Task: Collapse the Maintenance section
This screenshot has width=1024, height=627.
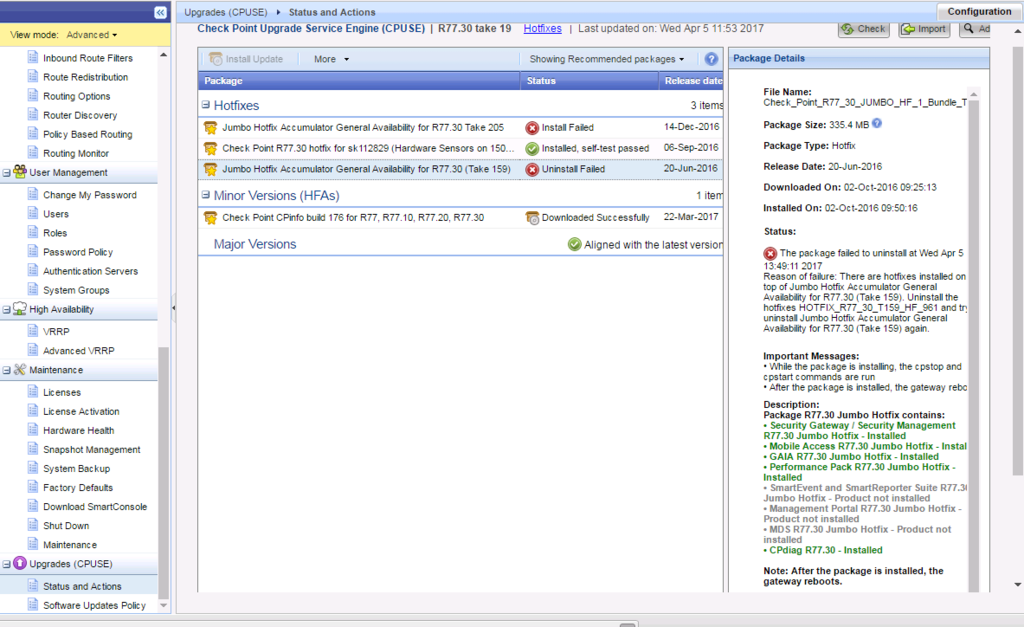Action: 7,370
